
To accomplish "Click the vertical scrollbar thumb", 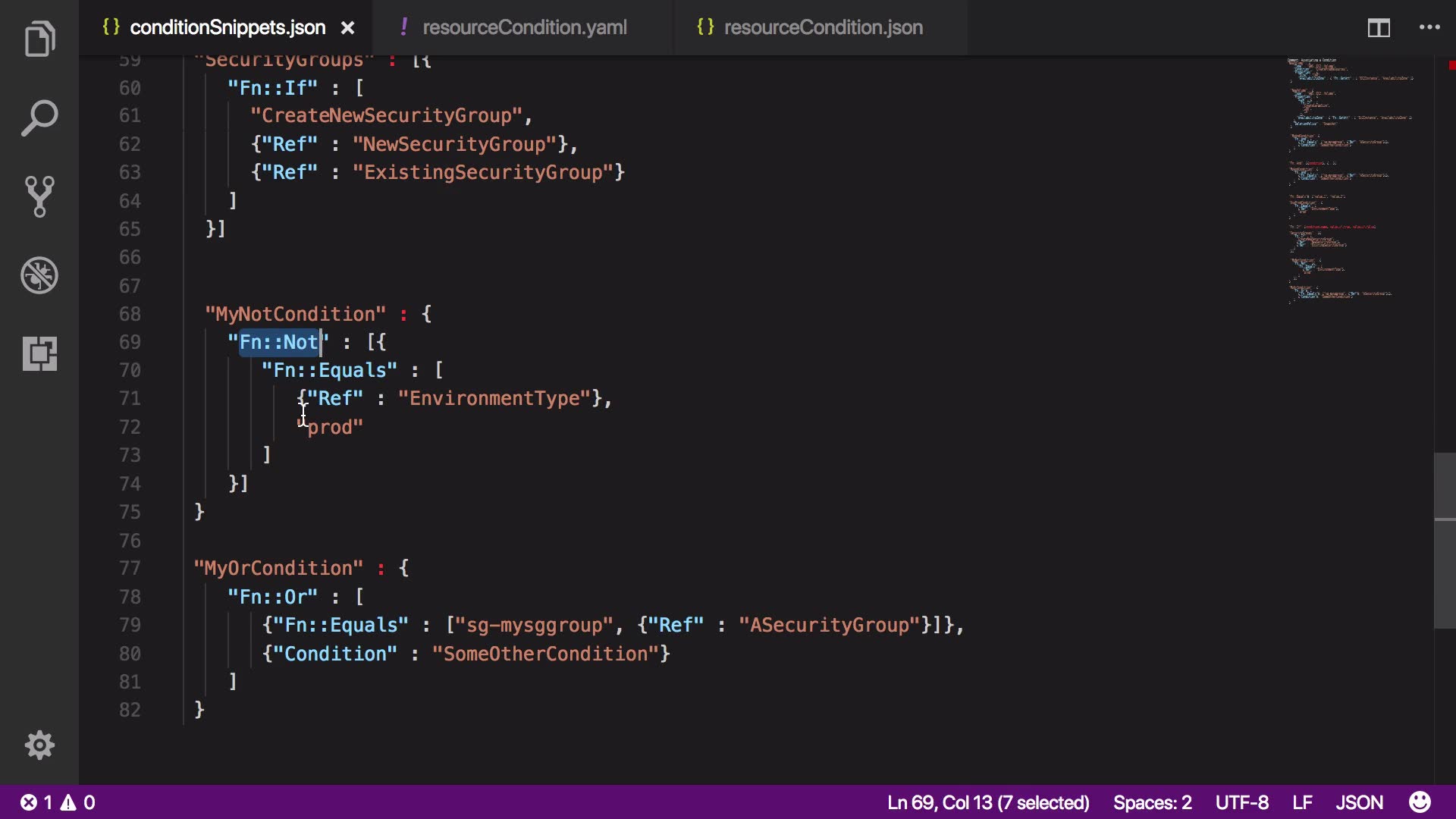I will click(1445, 540).
